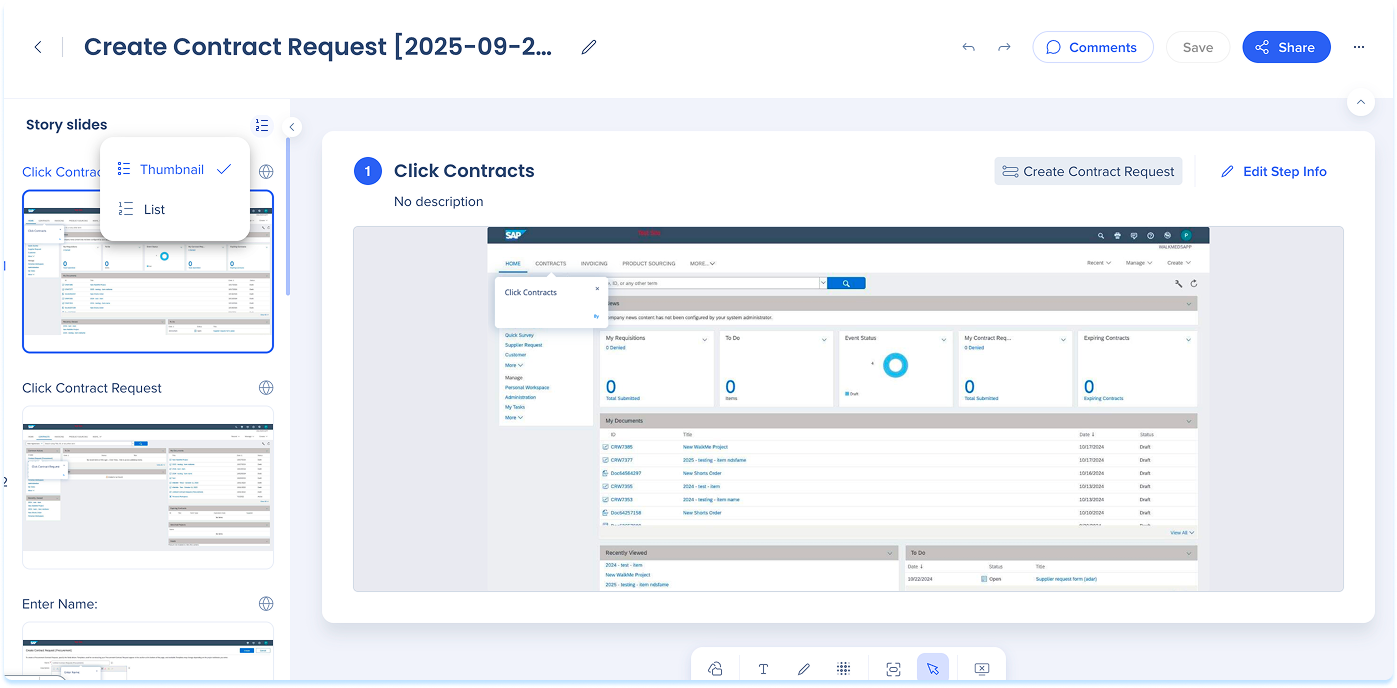Edit the story title with the pencil icon

(589, 47)
